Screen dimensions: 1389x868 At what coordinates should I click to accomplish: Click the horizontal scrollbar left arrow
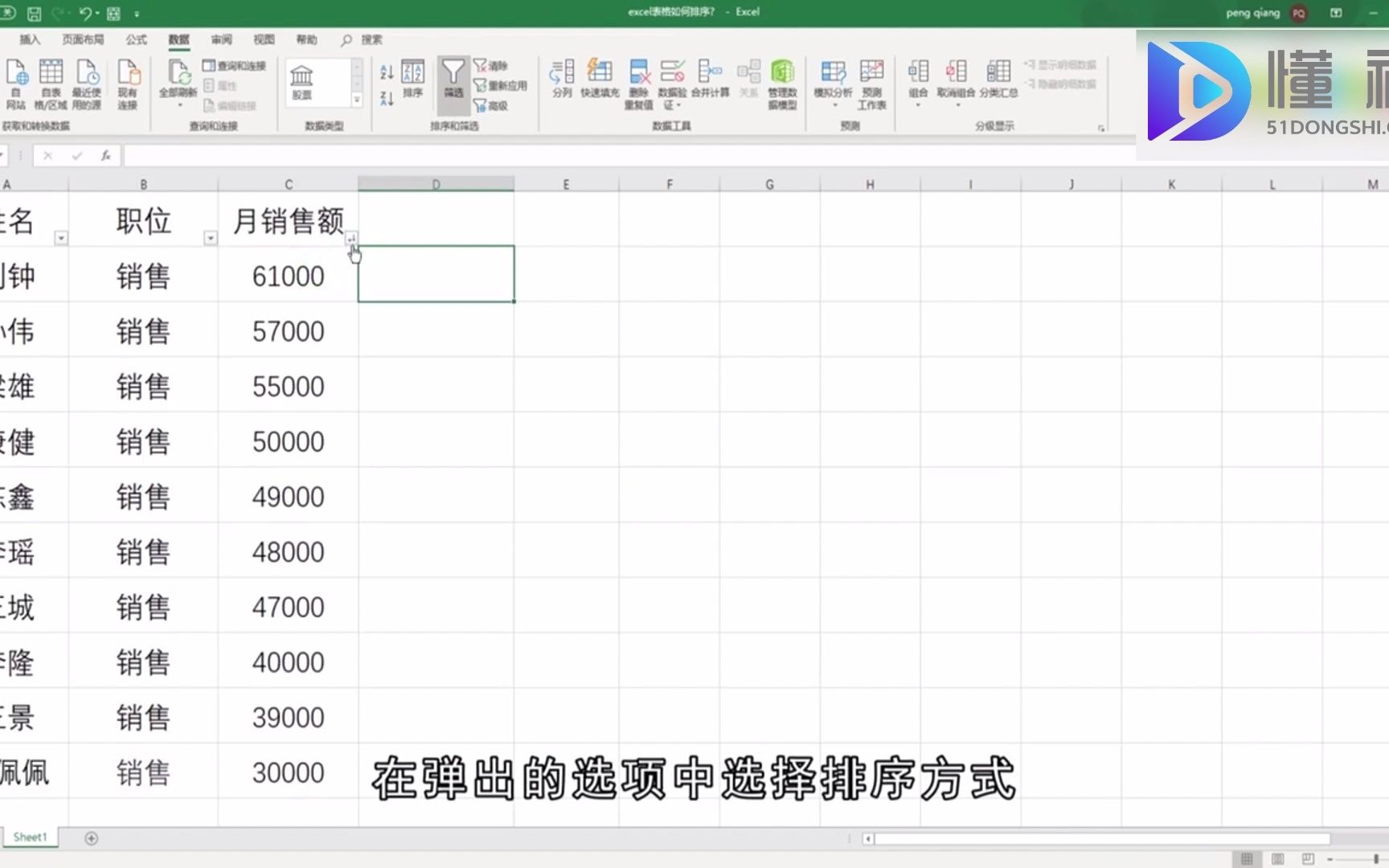point(868,839)
